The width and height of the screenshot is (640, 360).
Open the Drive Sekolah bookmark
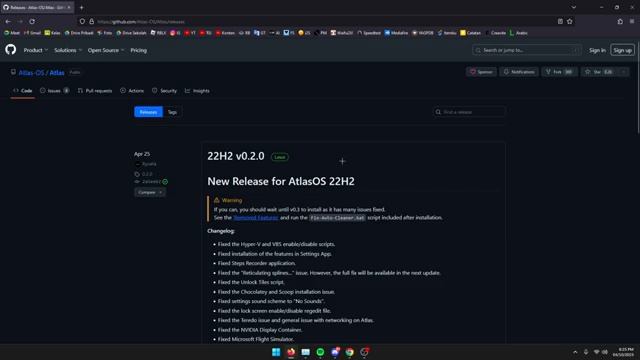pos(131,33)
